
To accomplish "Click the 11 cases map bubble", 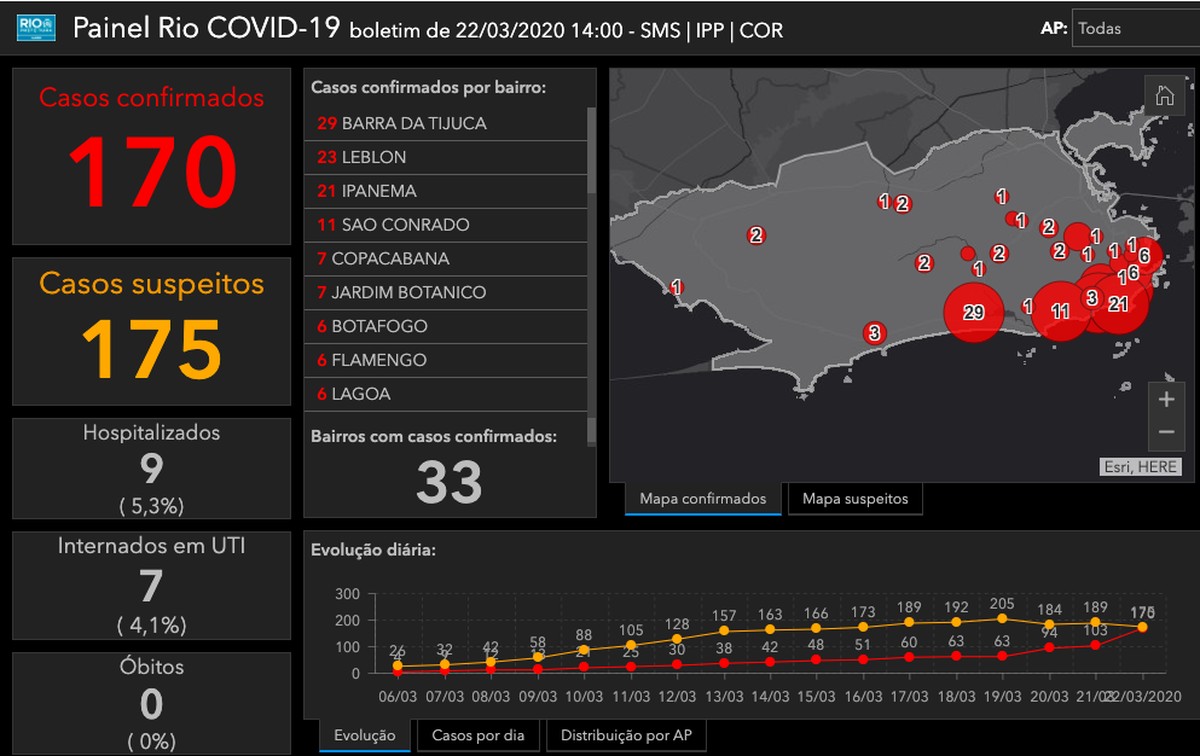I will coord(1060,312).
